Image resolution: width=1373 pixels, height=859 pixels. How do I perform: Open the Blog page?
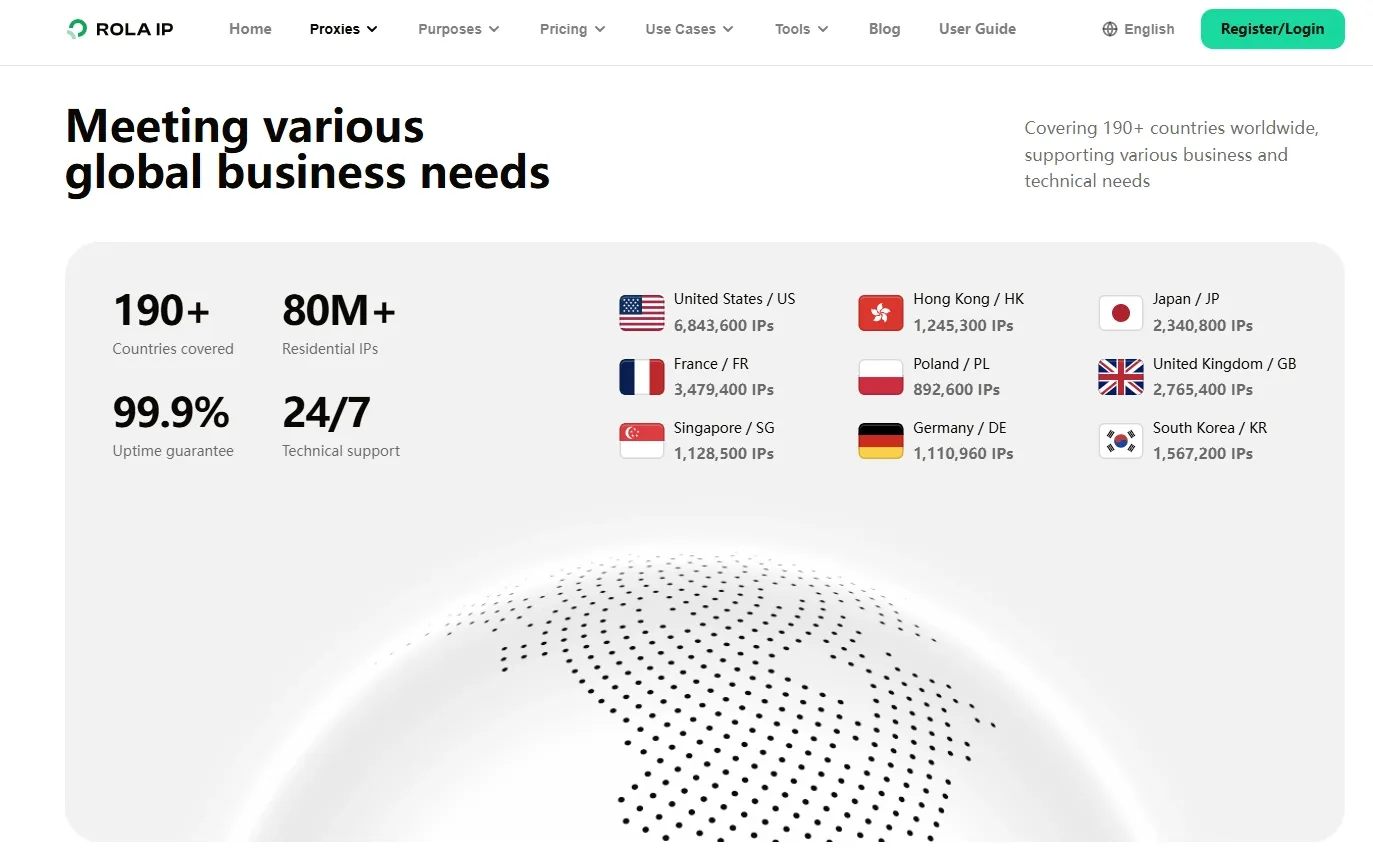885,29
